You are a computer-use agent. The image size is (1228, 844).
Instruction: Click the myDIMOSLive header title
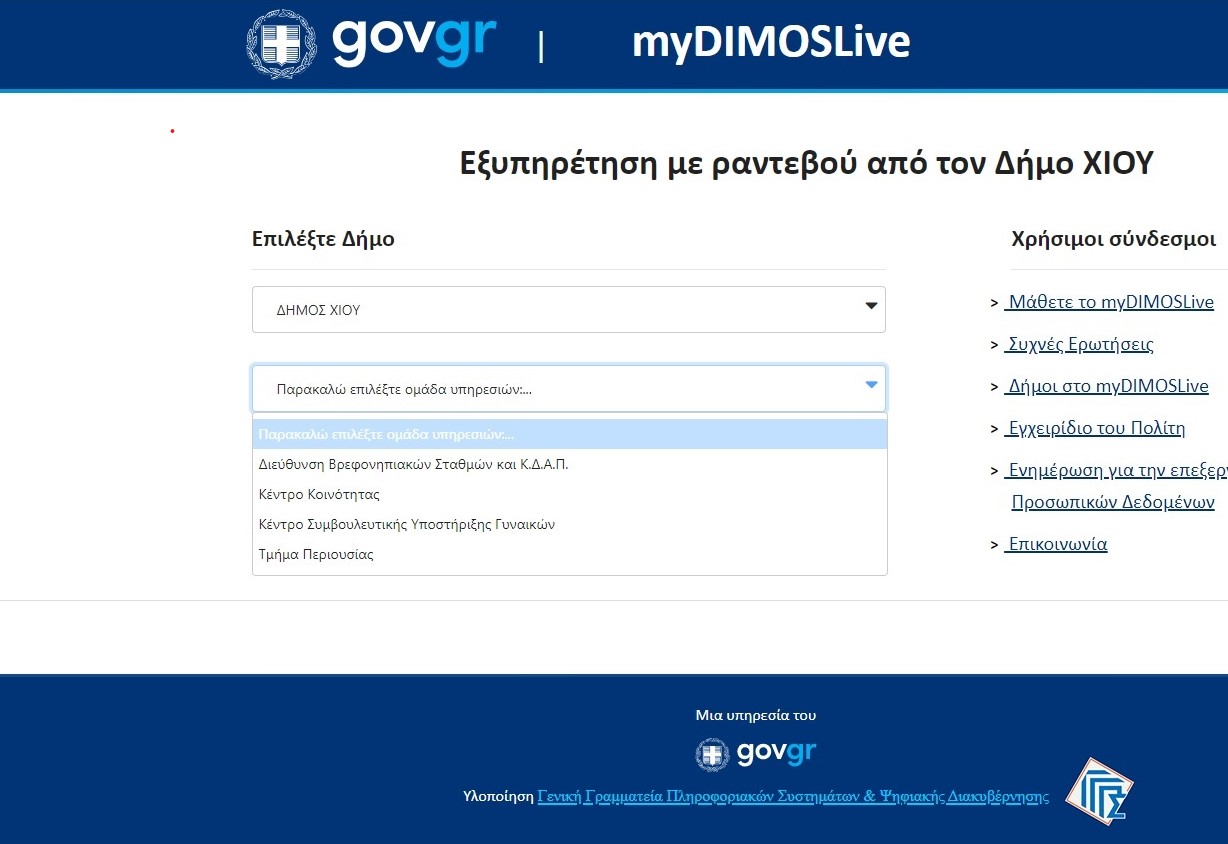click(771, 42)
